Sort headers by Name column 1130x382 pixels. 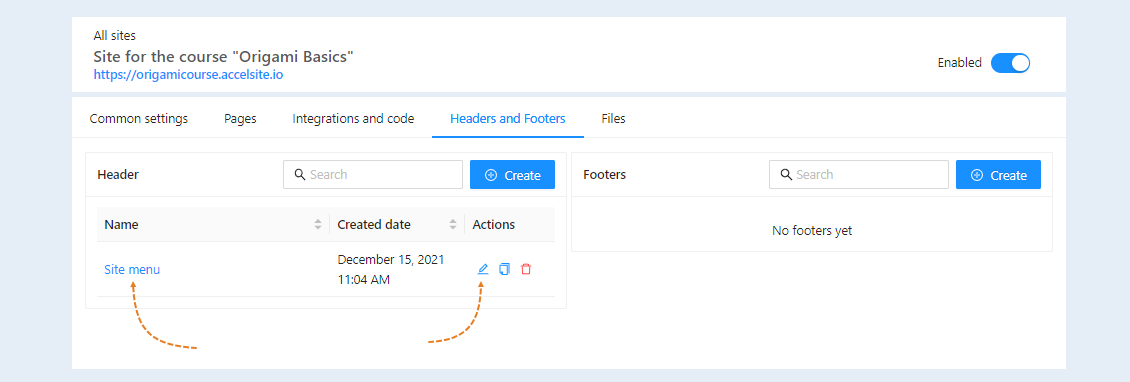318,224
